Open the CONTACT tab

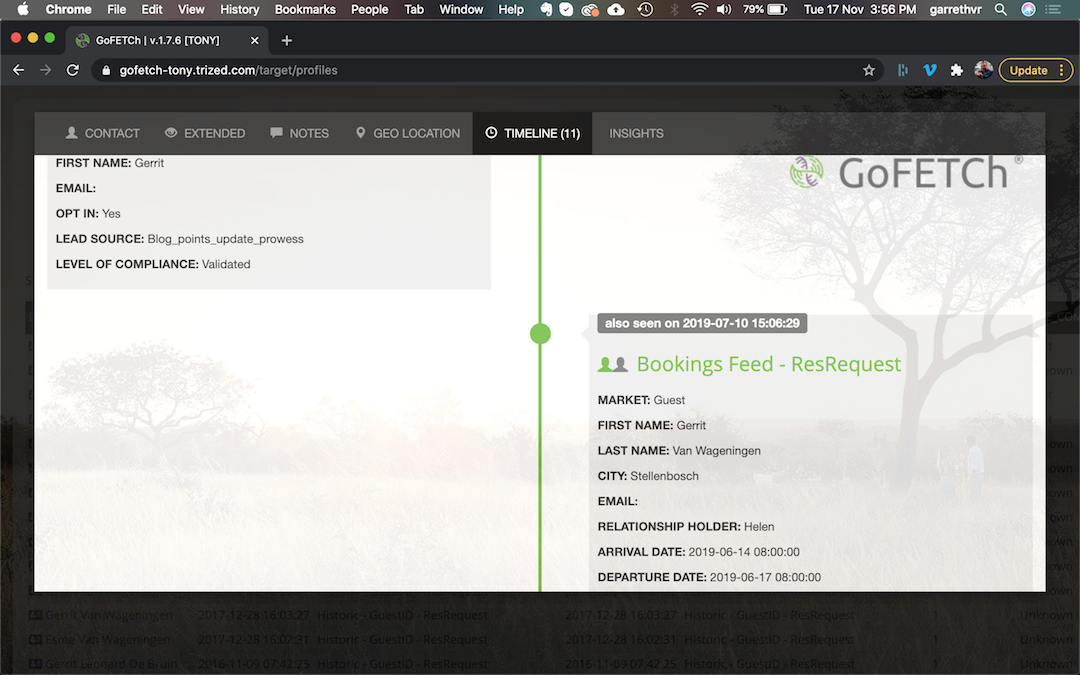102,133
